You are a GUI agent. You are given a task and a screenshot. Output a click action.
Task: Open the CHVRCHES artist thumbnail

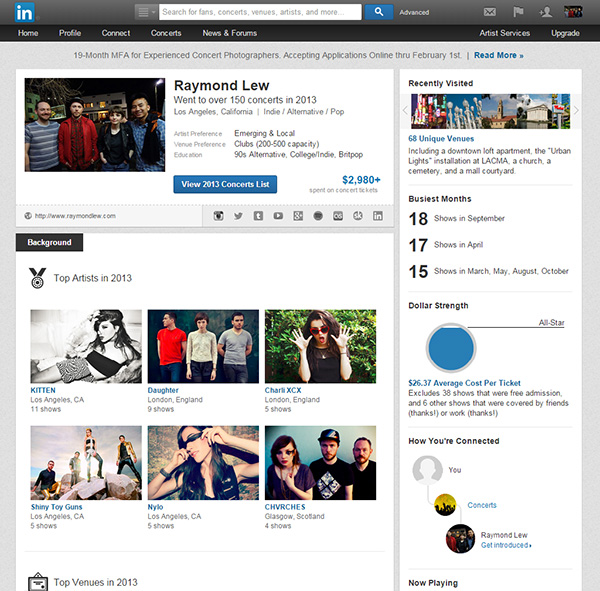point(320,463)
